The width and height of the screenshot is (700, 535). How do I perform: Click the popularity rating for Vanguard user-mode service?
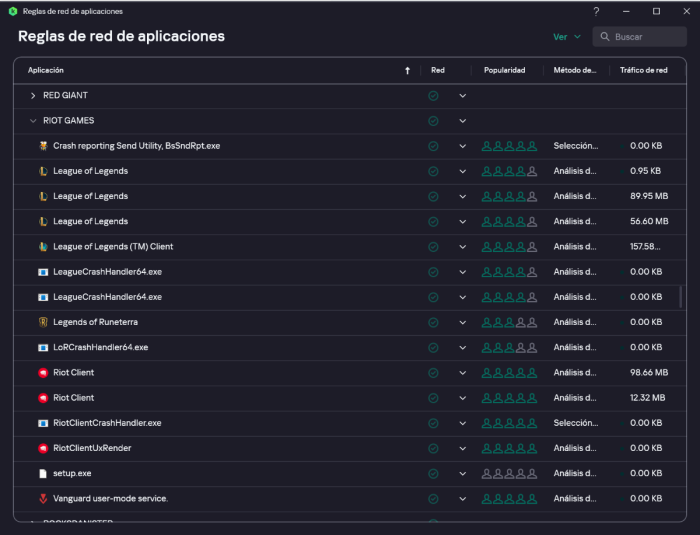[x=509, y=499]
